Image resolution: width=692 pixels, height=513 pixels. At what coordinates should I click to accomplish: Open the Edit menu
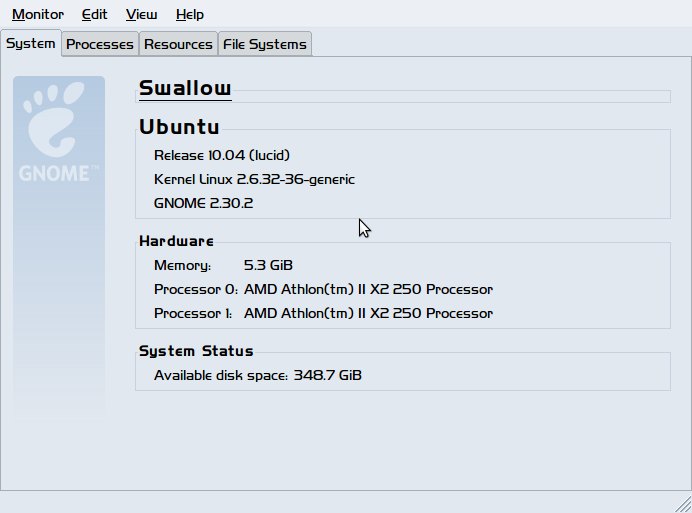[x=94, y=15]
